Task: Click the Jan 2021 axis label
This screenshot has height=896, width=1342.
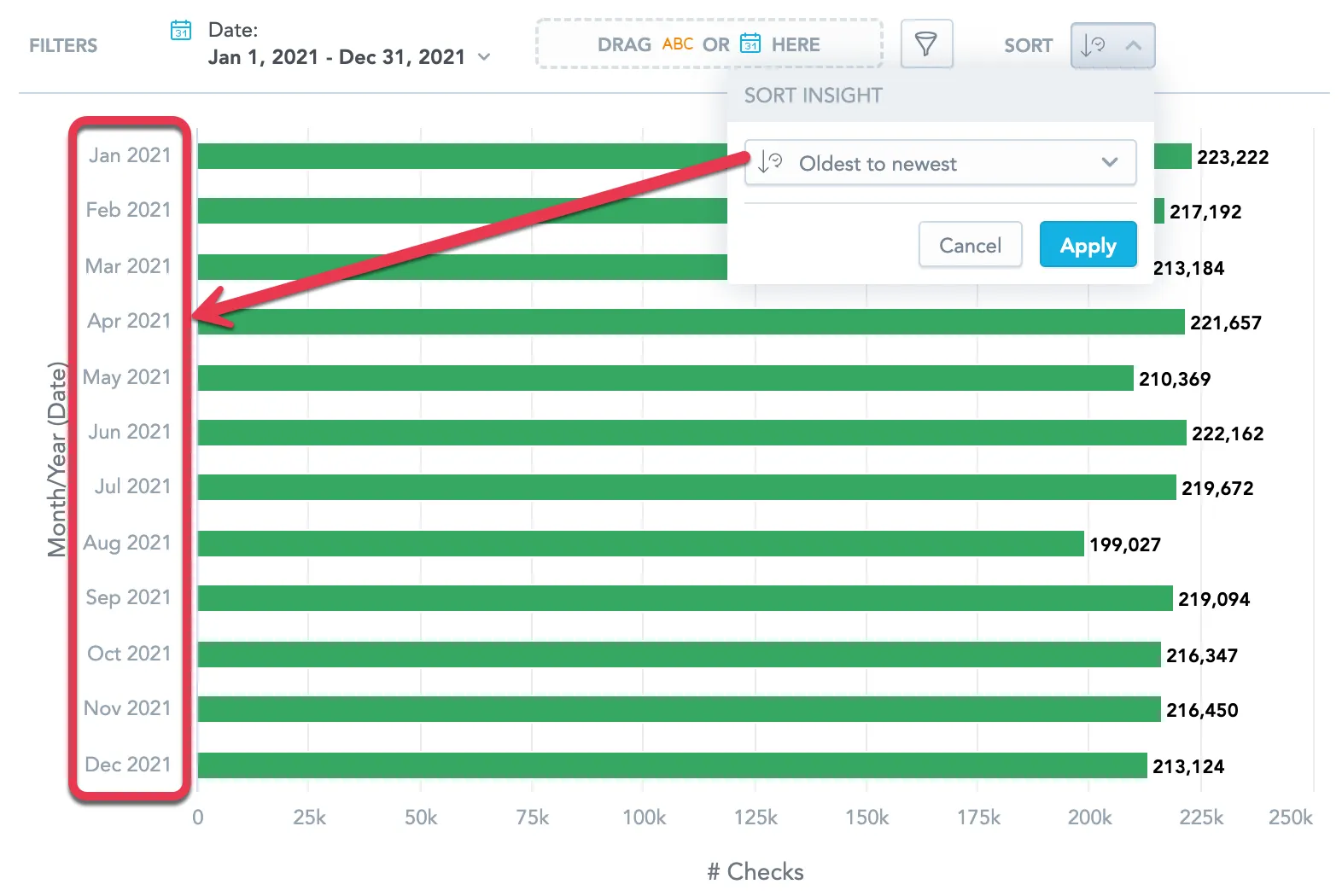Action: point(130,155)
